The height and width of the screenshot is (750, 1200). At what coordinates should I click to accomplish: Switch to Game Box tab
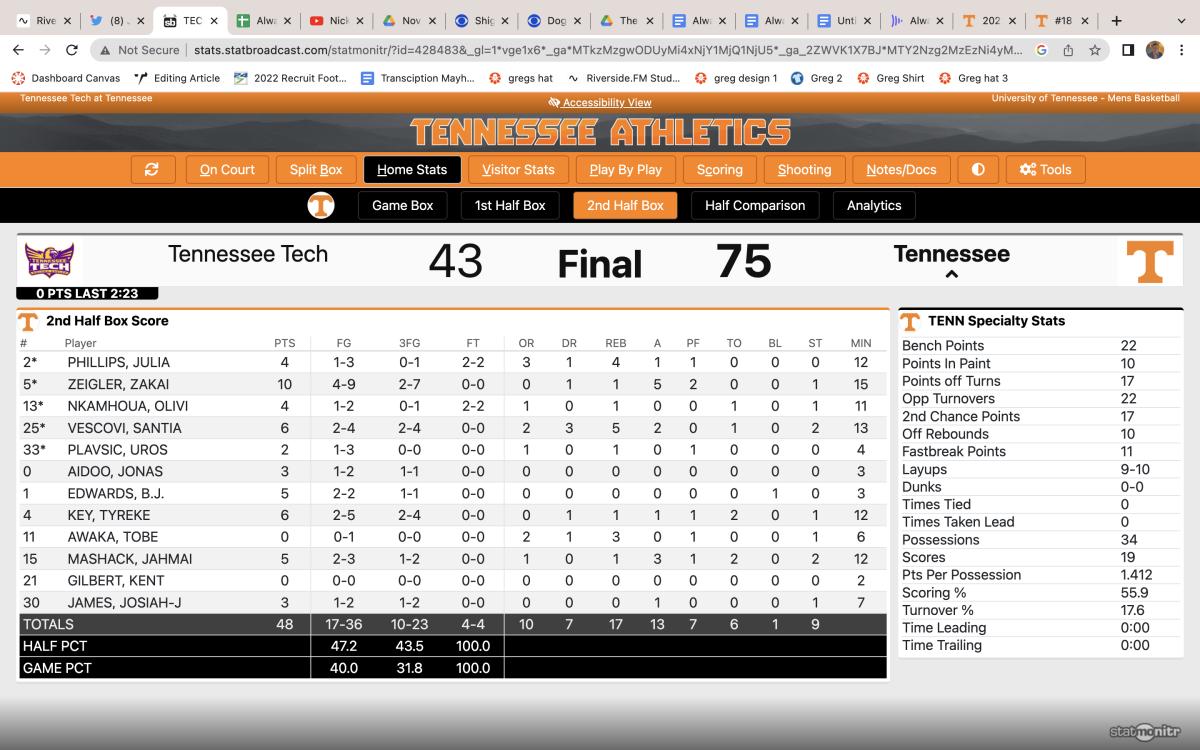coord(403,205)
